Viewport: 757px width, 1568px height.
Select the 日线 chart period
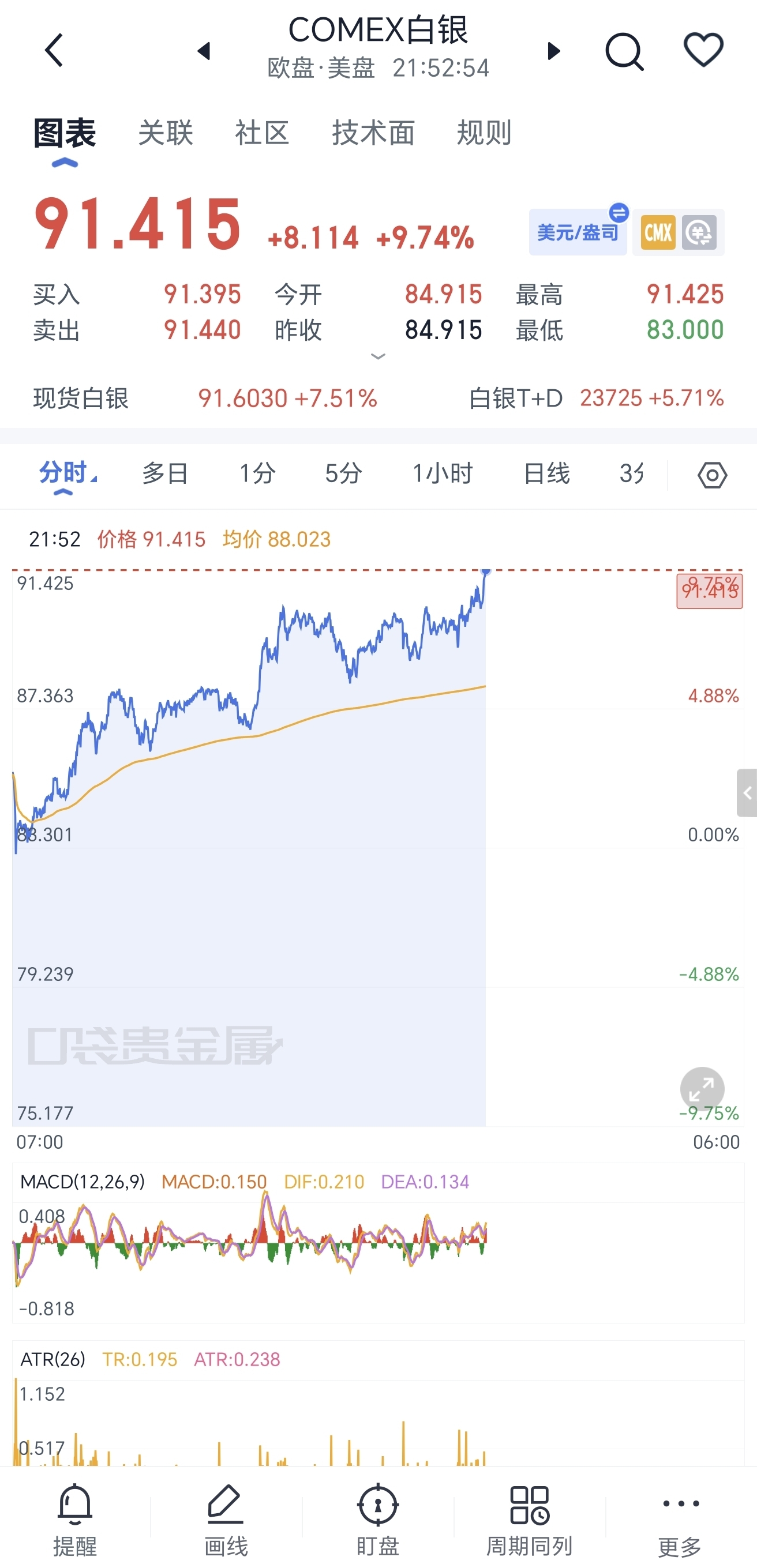(x=546, y=473)
